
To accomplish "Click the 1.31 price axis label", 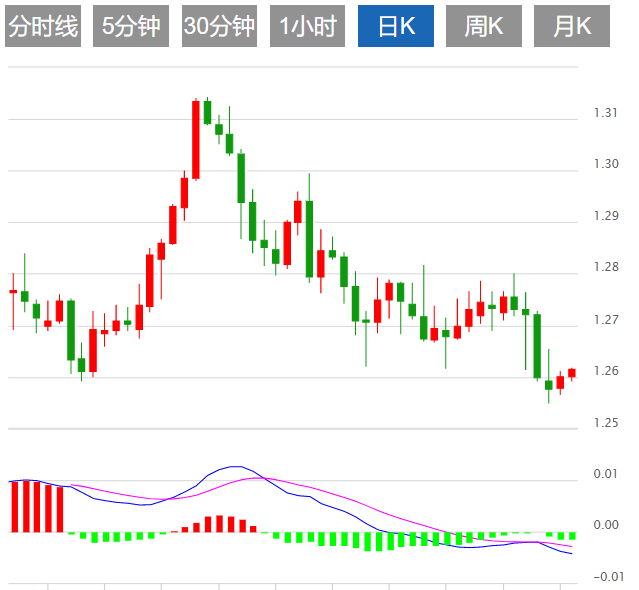I will coord(606,113).
